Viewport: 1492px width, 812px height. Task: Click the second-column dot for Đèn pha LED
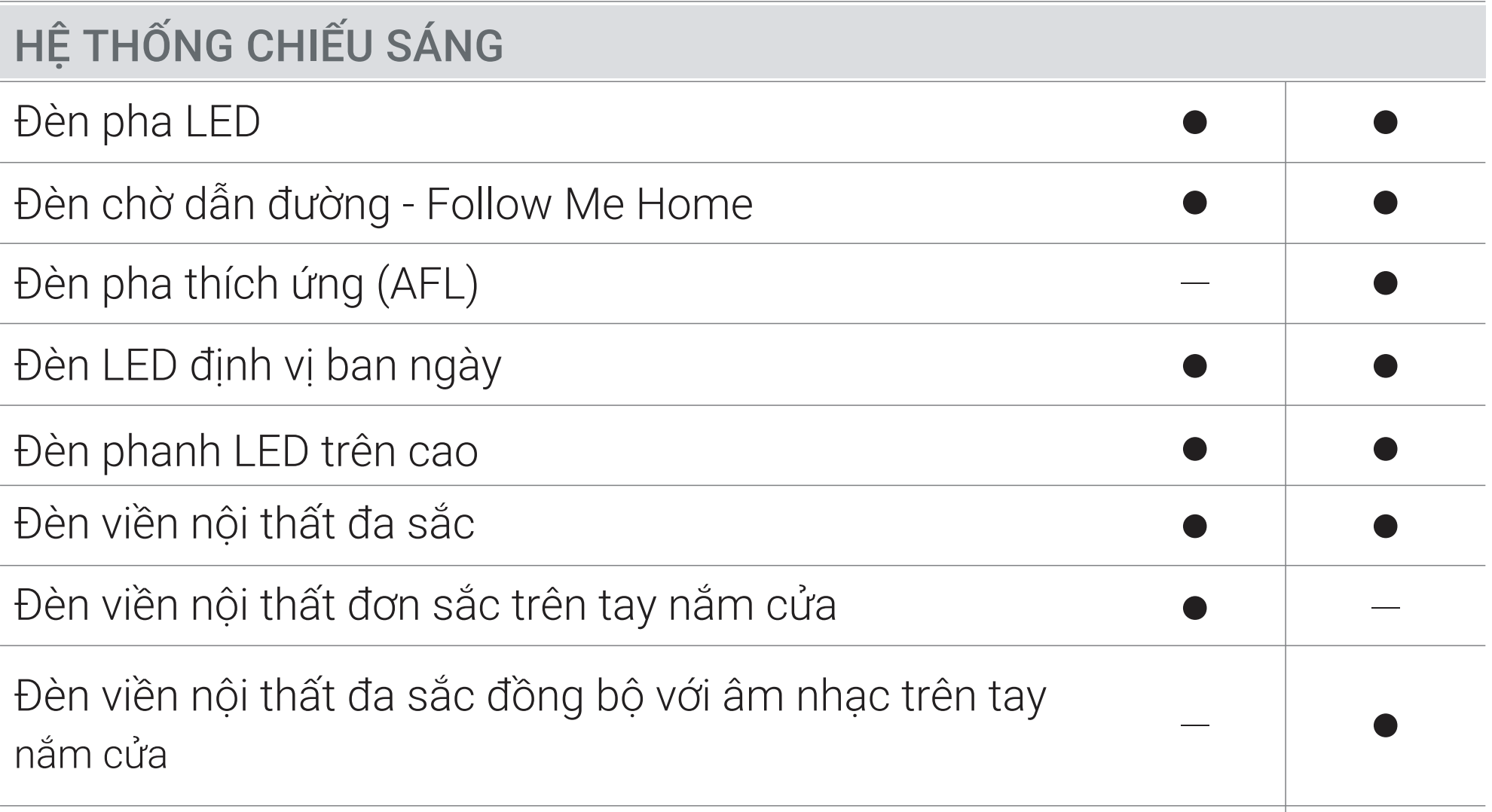[1385, 122]
